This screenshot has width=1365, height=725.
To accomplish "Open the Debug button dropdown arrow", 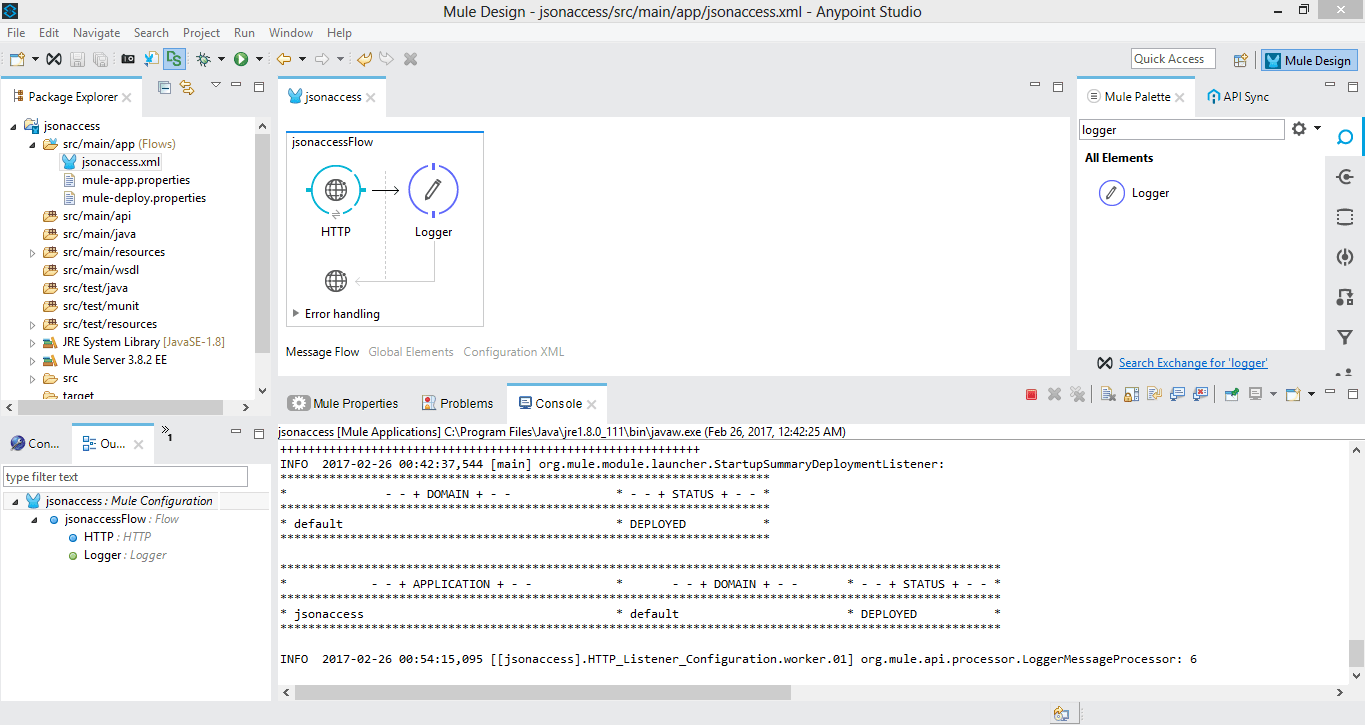I will (221, 59).
